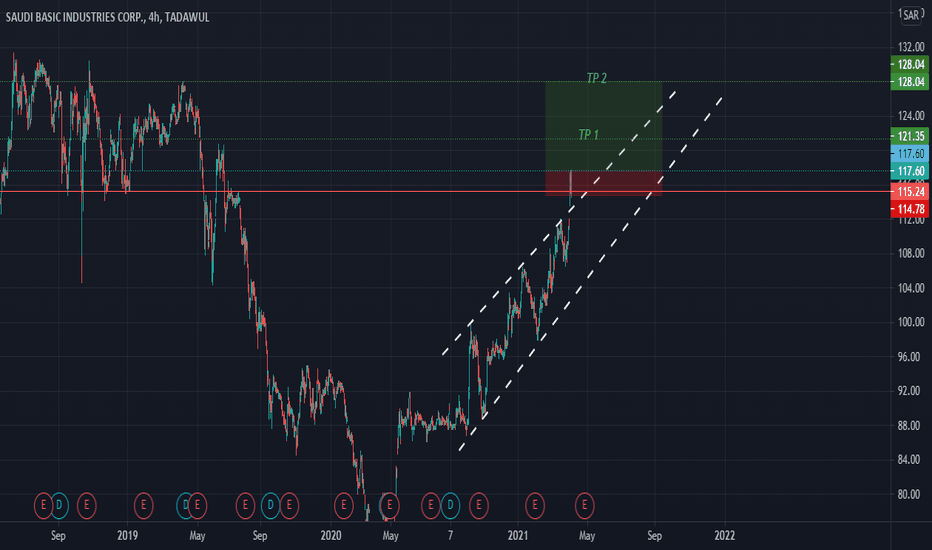
Task: Click the SAR currency label on price axis
Action: [x=911, y=15]
